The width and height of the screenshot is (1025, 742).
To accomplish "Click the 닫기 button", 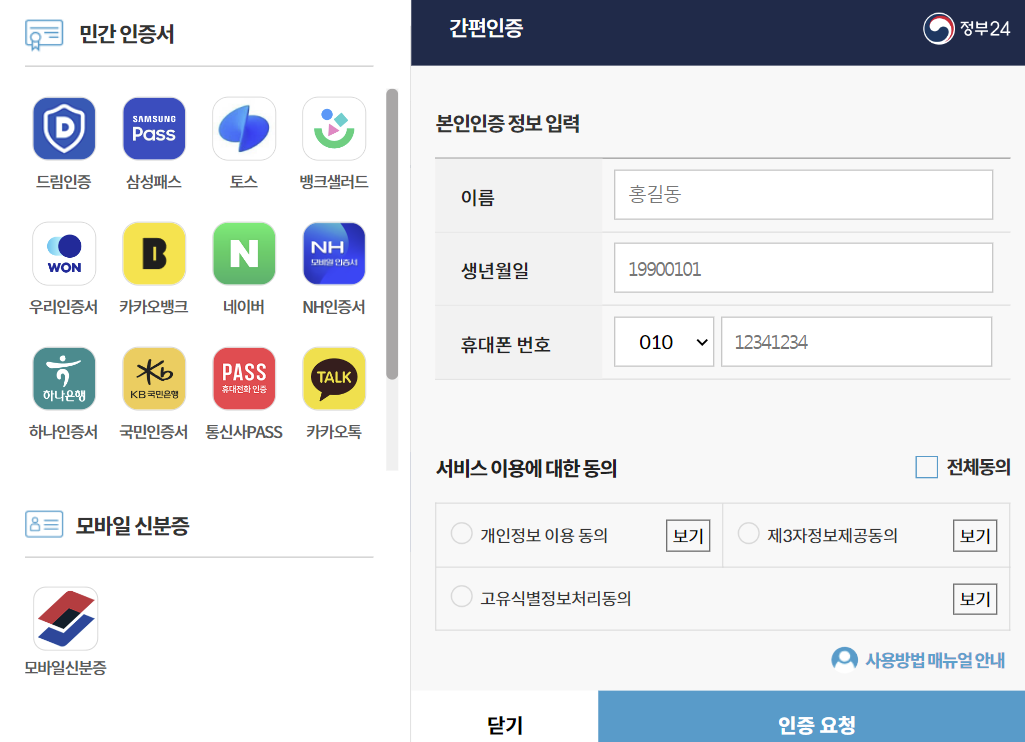I will pyautogui.click(x=505, y=717).
